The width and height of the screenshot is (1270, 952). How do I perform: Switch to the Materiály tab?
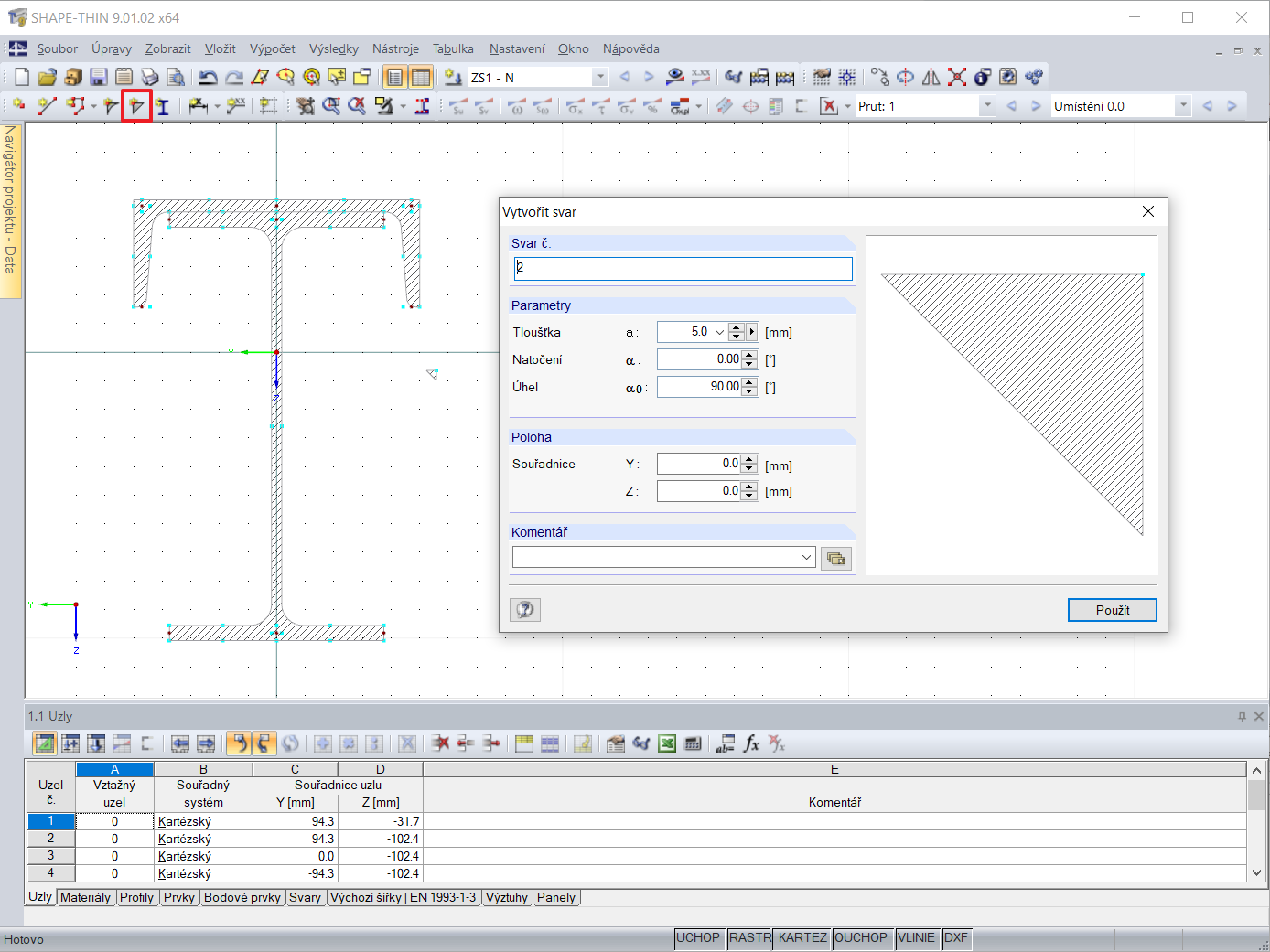click(x=85, y=897)
